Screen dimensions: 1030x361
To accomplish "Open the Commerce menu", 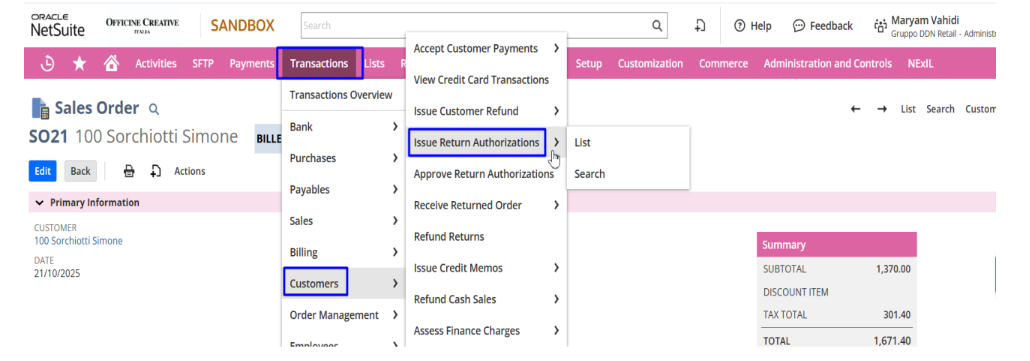I will pyautogui.click(x=723, y=64).
